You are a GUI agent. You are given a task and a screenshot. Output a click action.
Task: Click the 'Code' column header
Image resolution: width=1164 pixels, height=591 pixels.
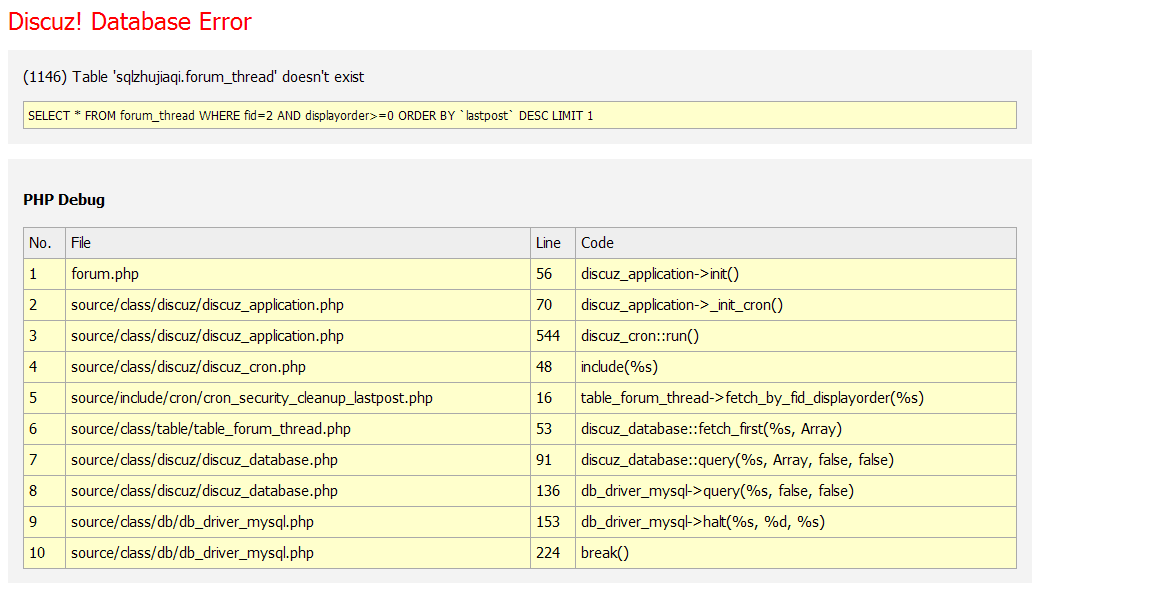[x=796, y=243]
